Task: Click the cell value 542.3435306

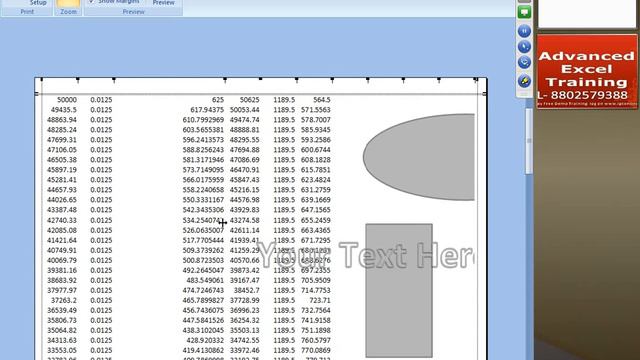Action: pyautogui.click(x=203, y=210)
